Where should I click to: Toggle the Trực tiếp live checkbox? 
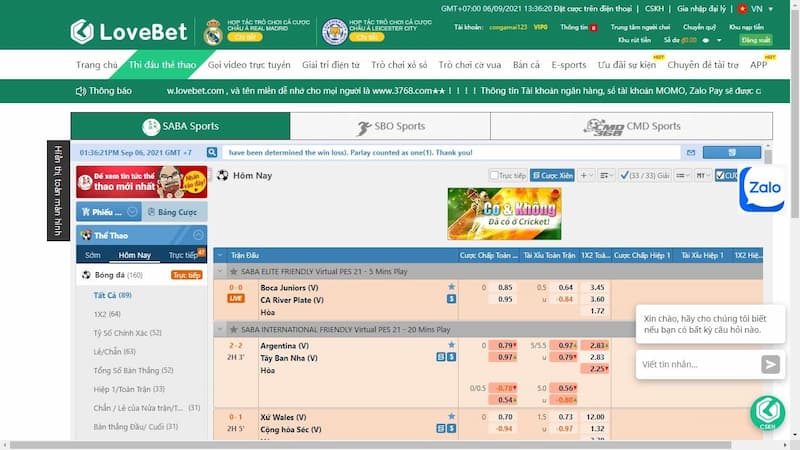point(494,176)
